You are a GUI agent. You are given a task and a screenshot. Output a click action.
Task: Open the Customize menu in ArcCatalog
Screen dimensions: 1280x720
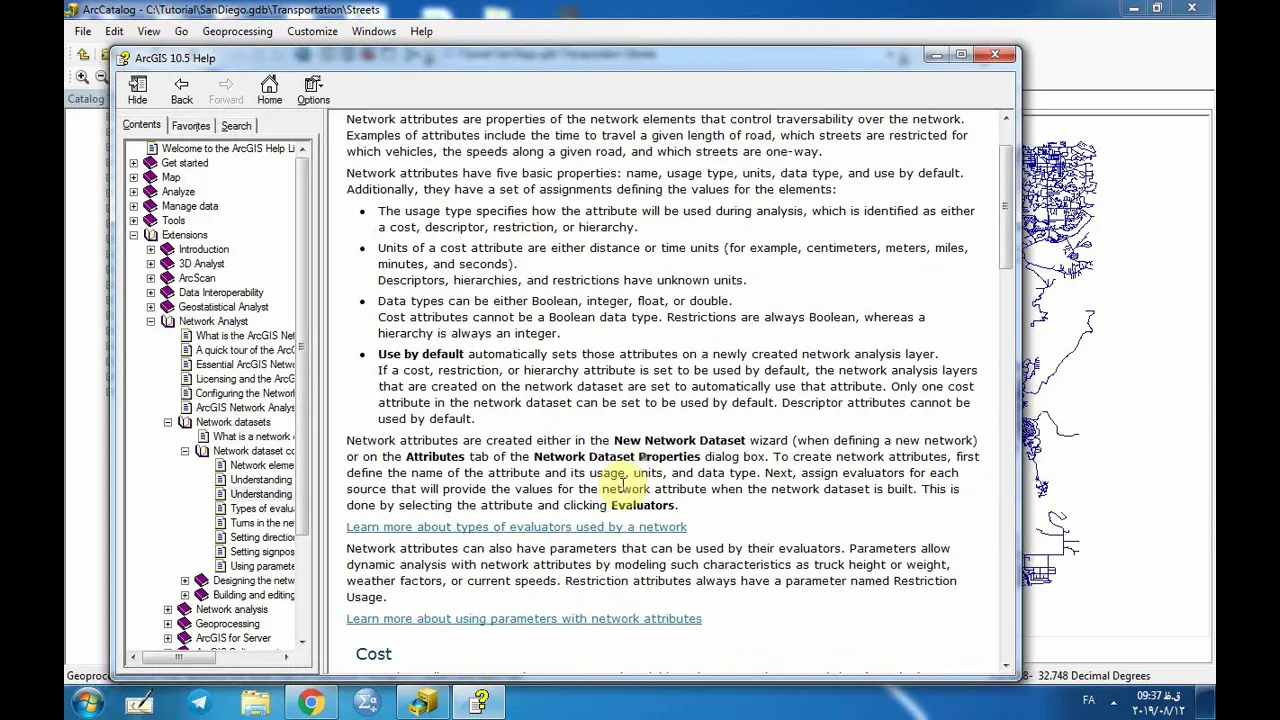[x=312, y=31]
